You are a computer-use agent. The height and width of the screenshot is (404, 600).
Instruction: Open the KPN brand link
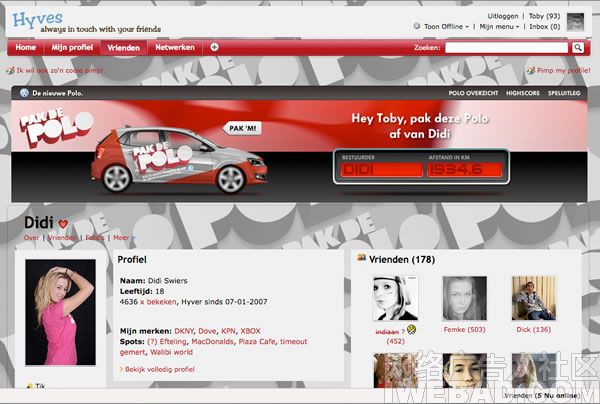(x=228, y=331)
